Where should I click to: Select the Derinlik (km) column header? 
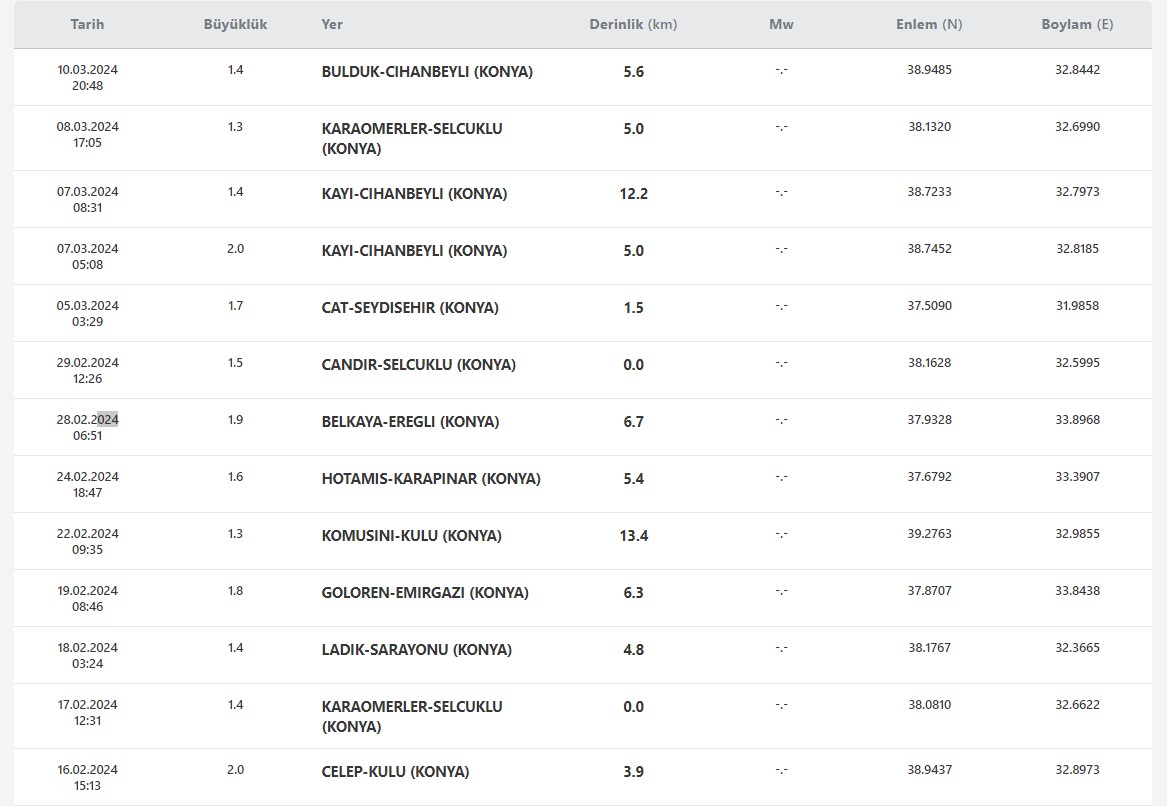click(x=633, y=25)
